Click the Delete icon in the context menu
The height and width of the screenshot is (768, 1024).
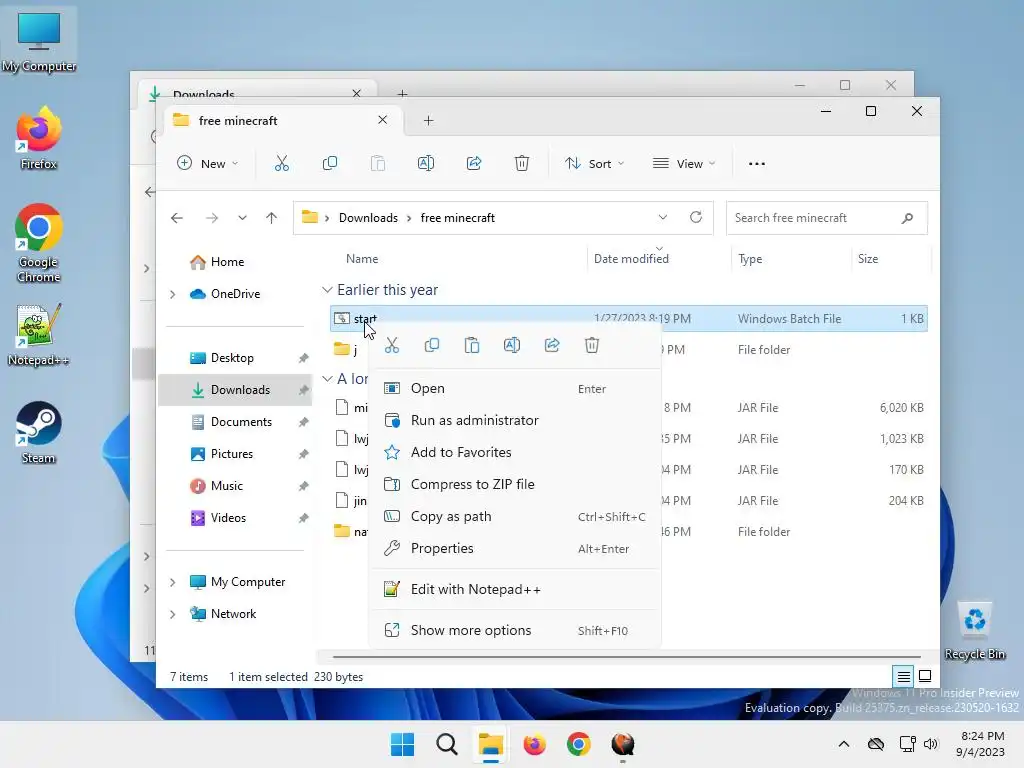(x=592, y=345)
